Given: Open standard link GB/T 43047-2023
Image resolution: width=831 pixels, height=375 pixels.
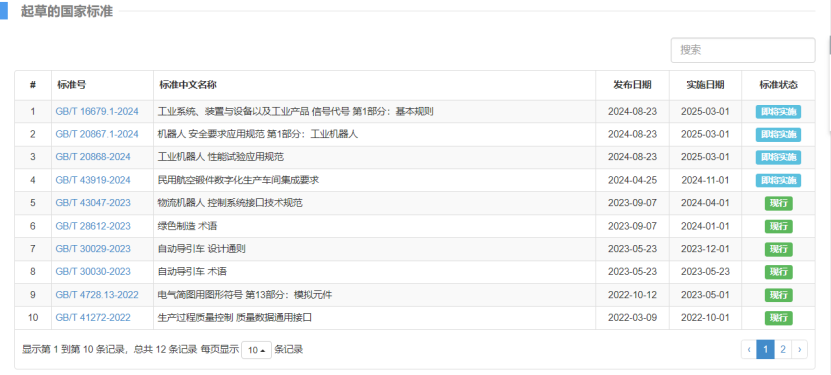Looking at the screenshot, I should click(93, 203).
